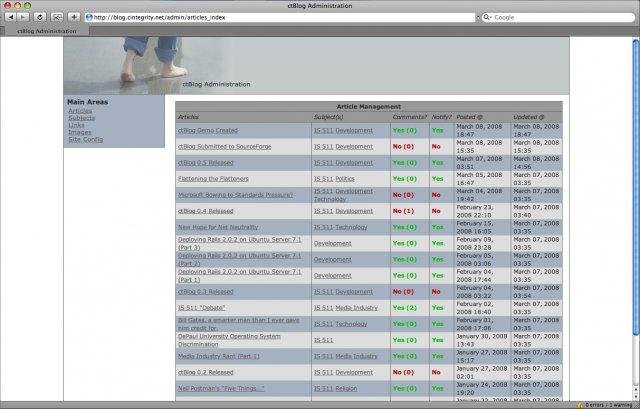Open the Bill Gates smarter man article
The image size is (640, 409).
[x=239, y=324]
